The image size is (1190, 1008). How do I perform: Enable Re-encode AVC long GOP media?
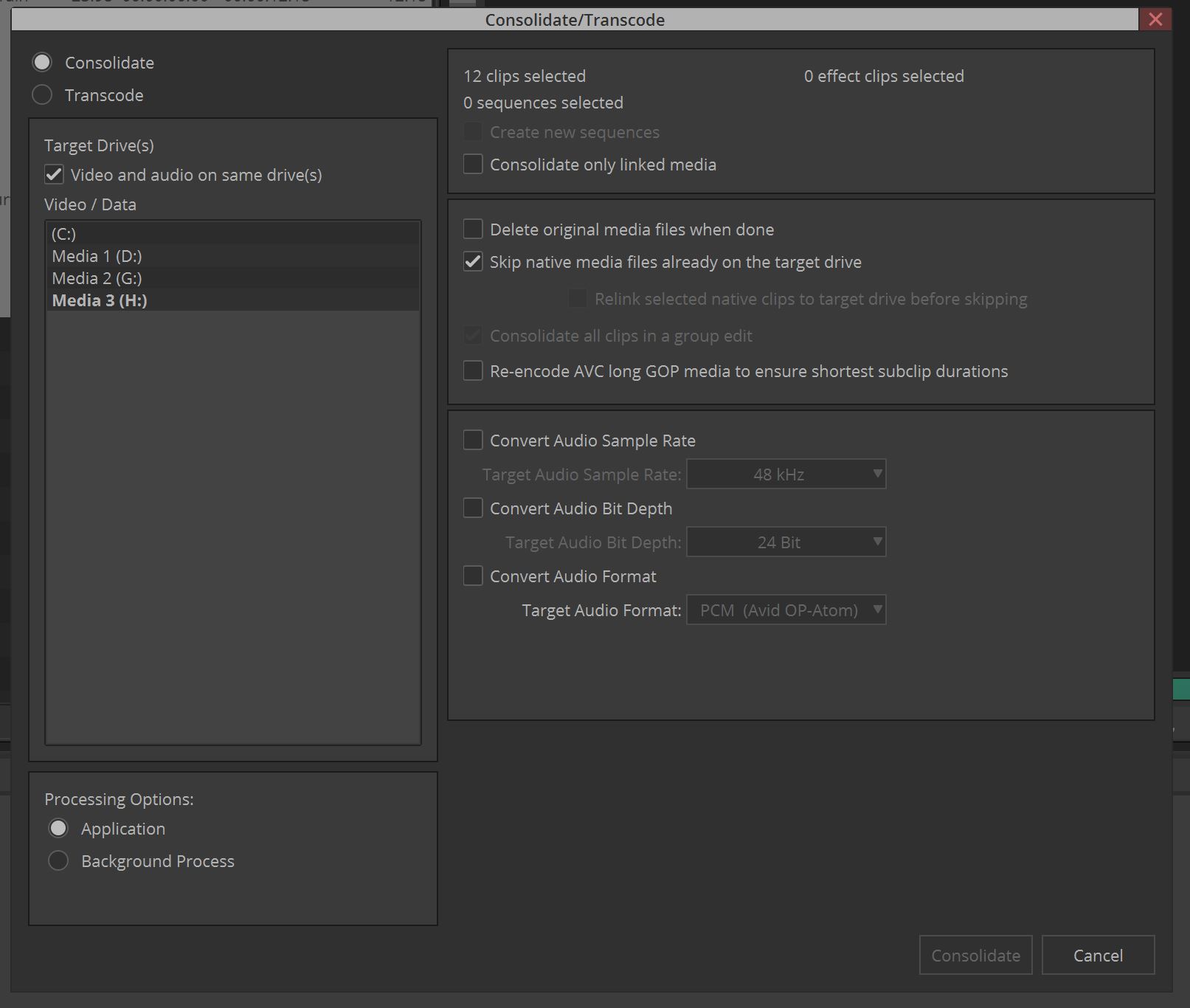pyautogui.click(x=473, y=371)
